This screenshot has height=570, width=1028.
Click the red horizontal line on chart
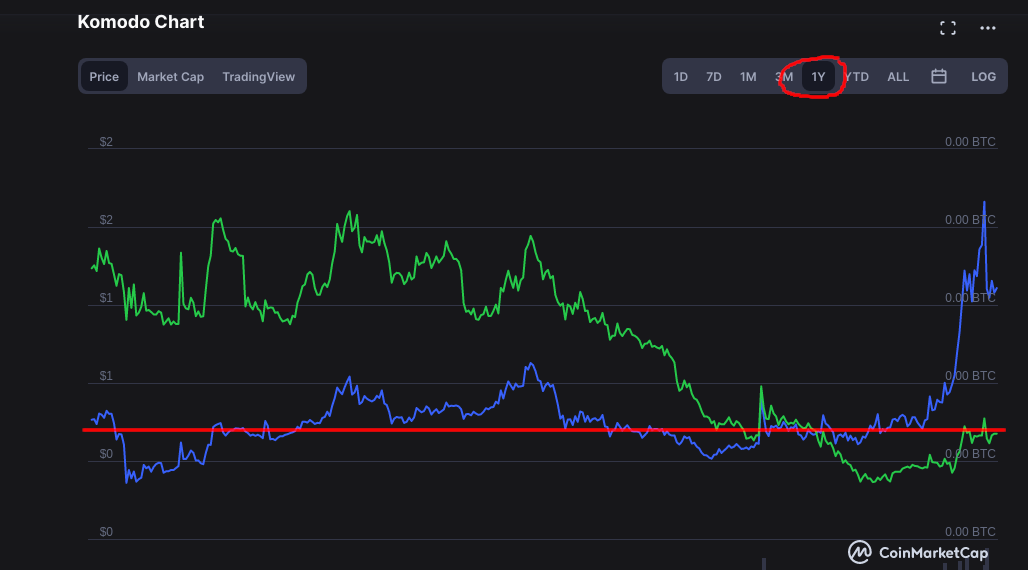click(x=544, y=430)
